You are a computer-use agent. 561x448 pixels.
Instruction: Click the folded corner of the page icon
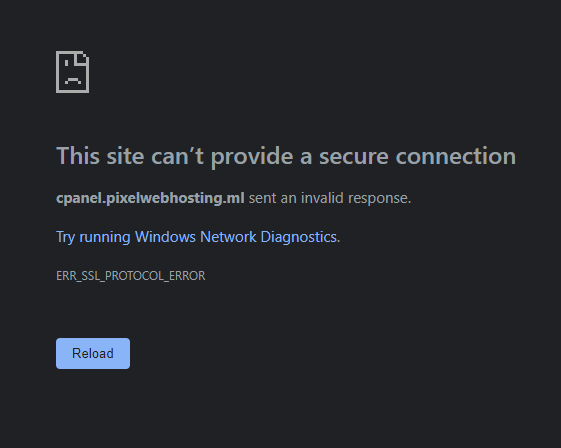click(x=82, y=59)
